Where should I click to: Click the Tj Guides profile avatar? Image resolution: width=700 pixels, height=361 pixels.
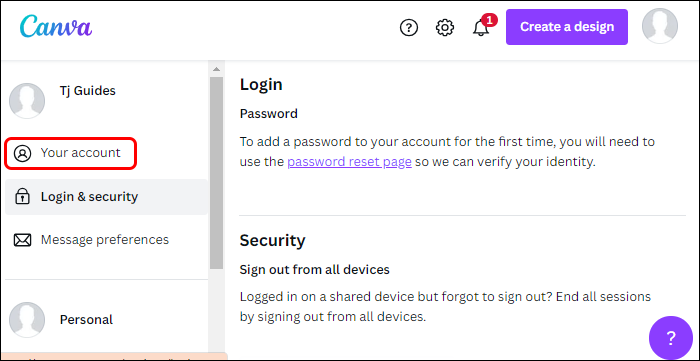tap(27, 101)
